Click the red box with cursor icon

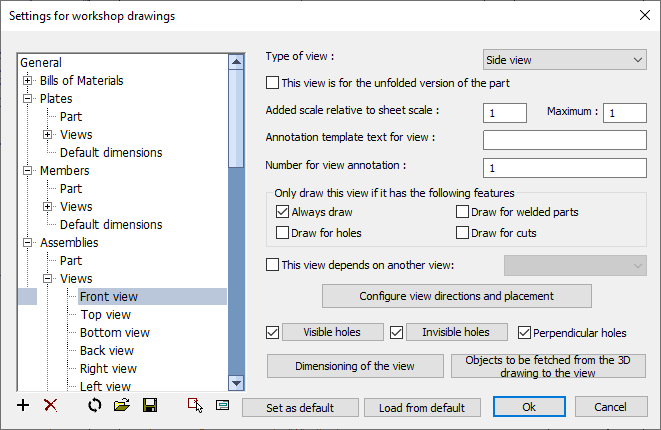[x=195, y=406]
